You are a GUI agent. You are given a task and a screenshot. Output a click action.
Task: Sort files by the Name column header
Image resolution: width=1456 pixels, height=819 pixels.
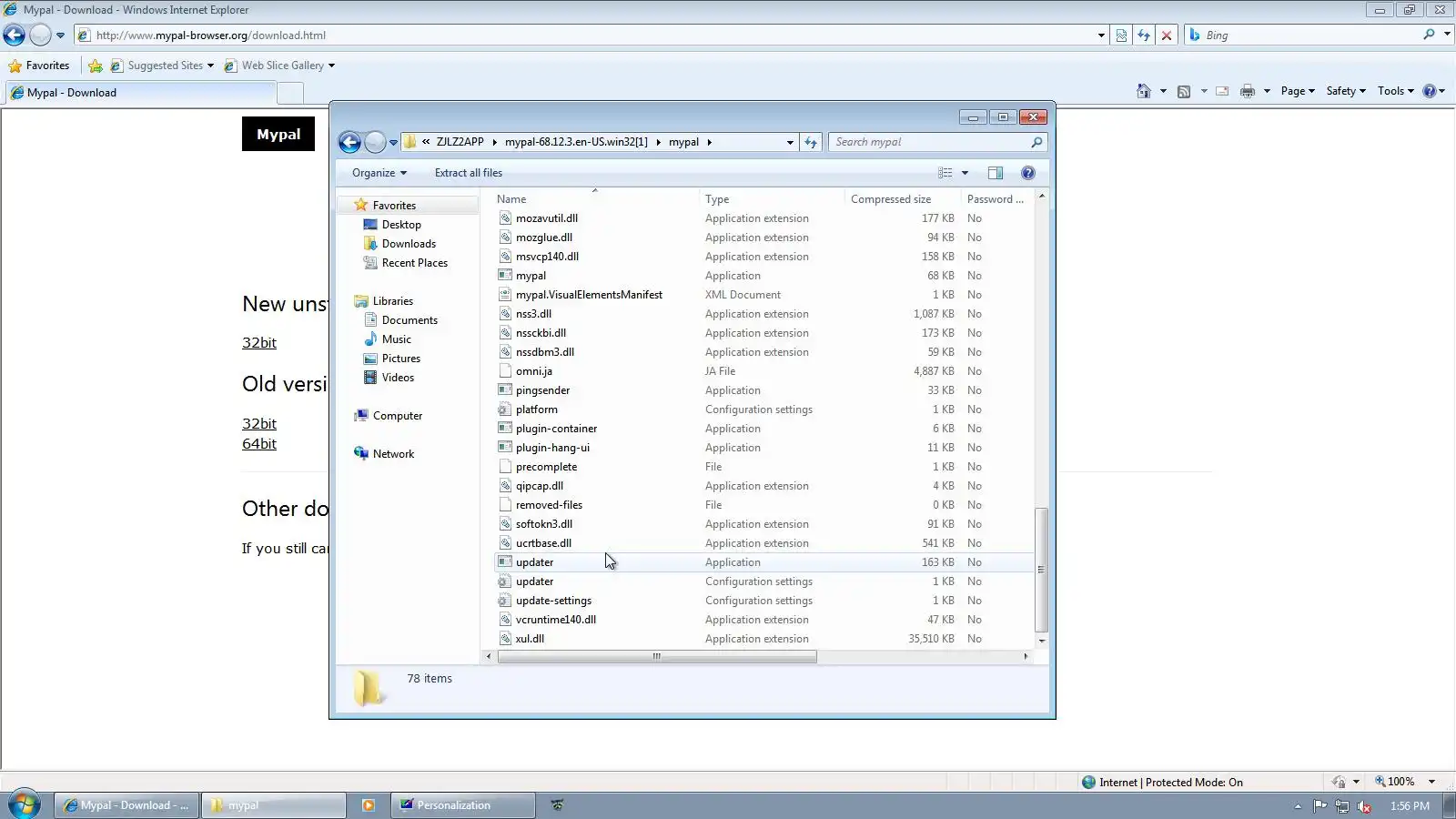[596, 199]
